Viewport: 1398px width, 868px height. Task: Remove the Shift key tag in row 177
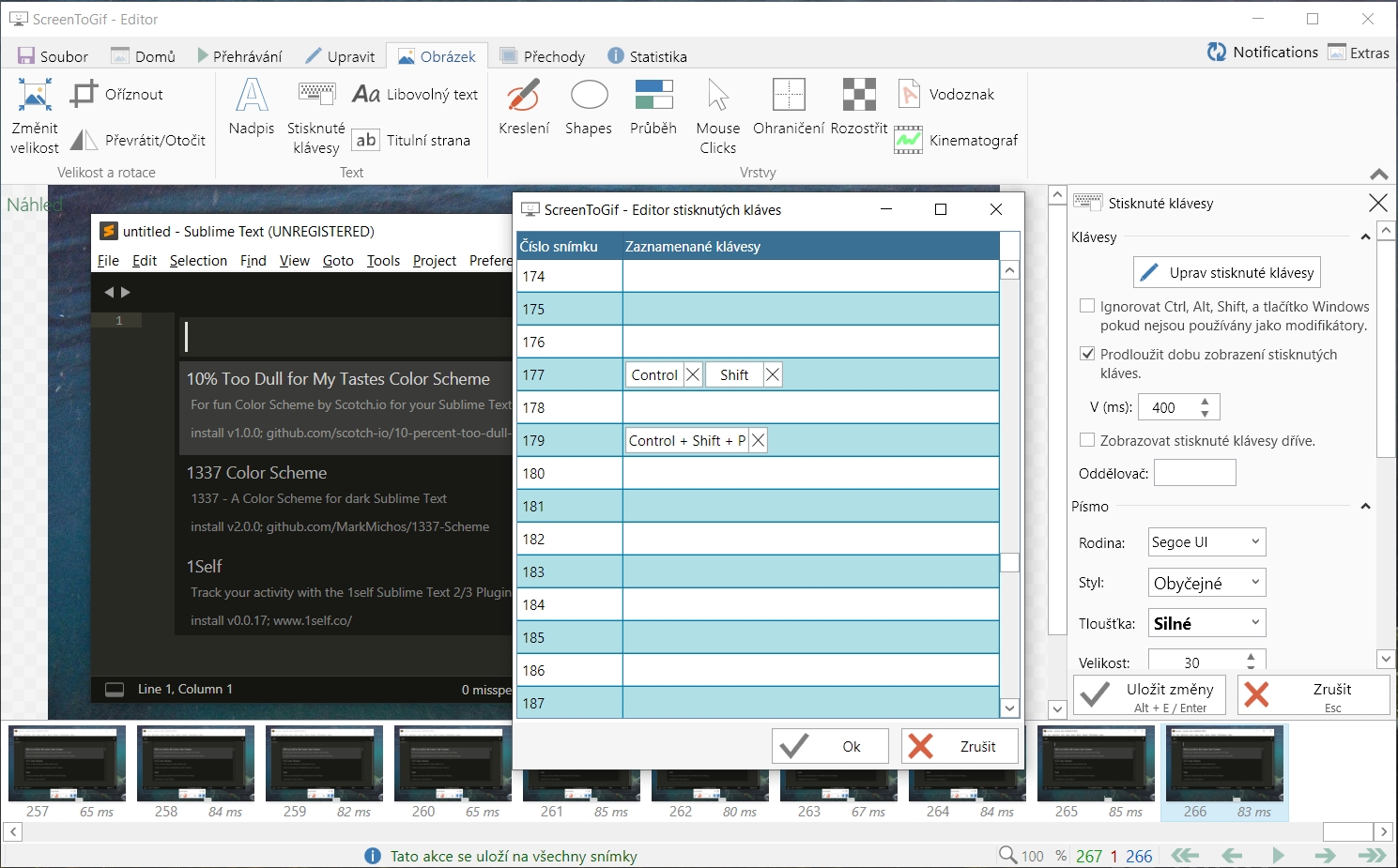pos(773,374)
